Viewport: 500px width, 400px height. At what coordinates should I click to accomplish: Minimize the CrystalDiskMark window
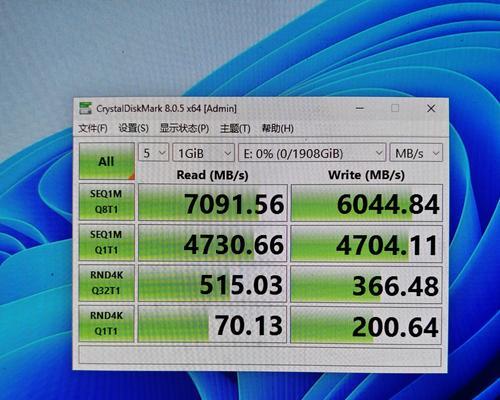360,108
